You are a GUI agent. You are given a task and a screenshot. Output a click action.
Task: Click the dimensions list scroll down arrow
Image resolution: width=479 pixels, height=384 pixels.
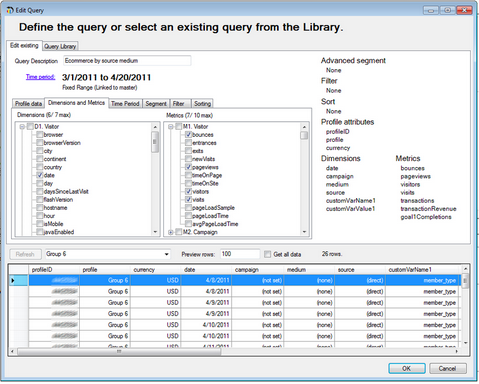pyautogui.click(x=155, y=232)
